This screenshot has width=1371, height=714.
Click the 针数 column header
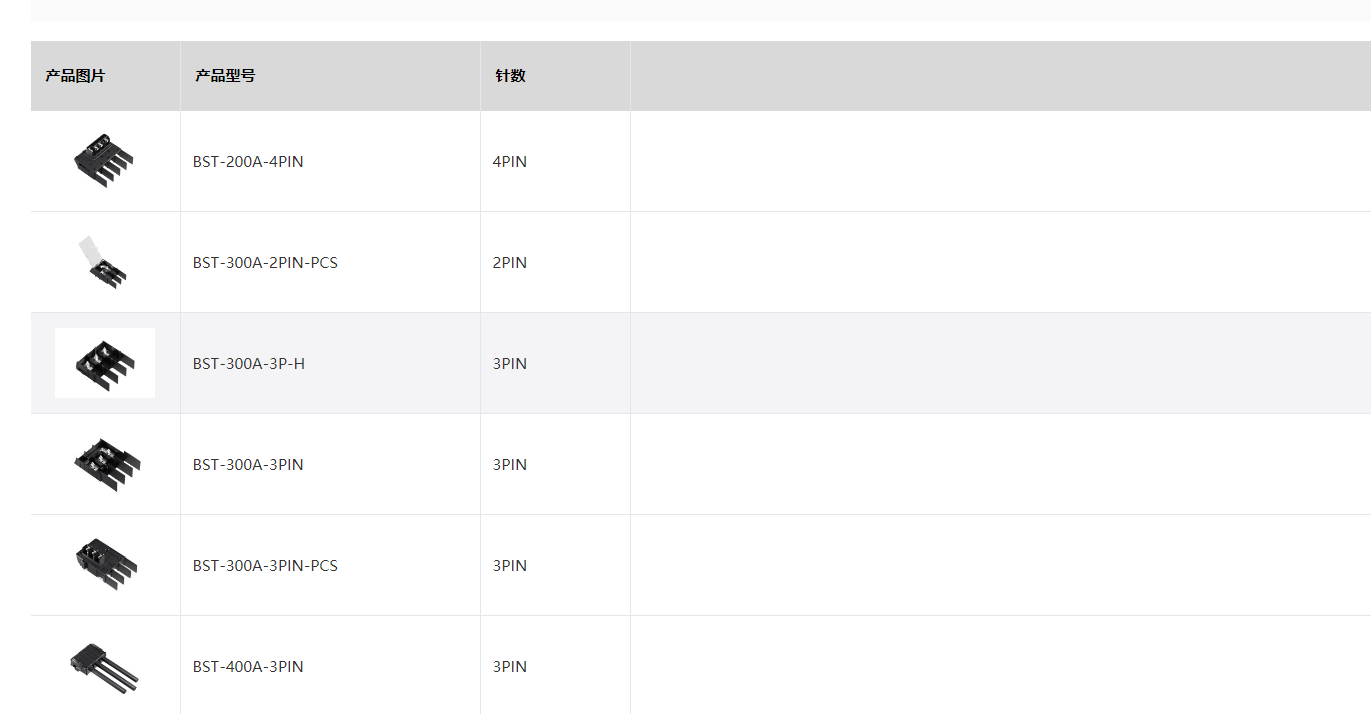point(510,76)
